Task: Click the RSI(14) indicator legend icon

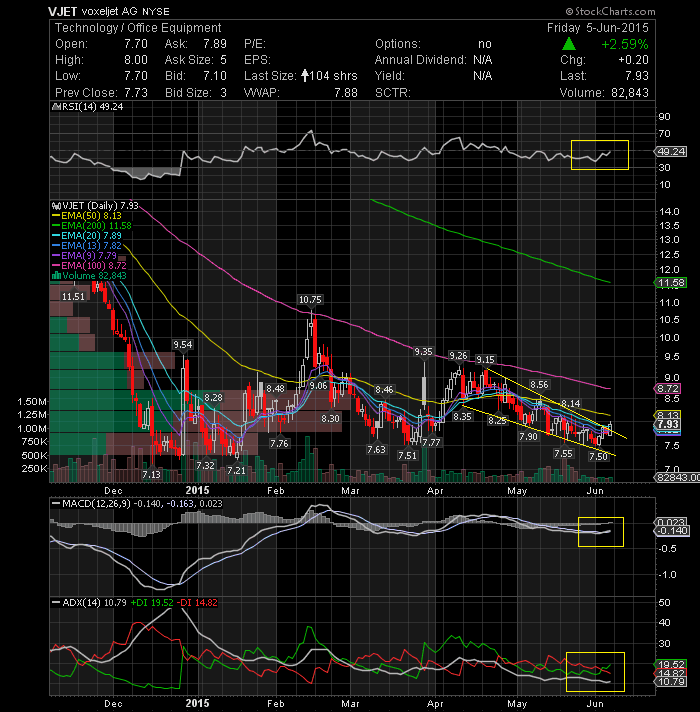Action: 56,107
